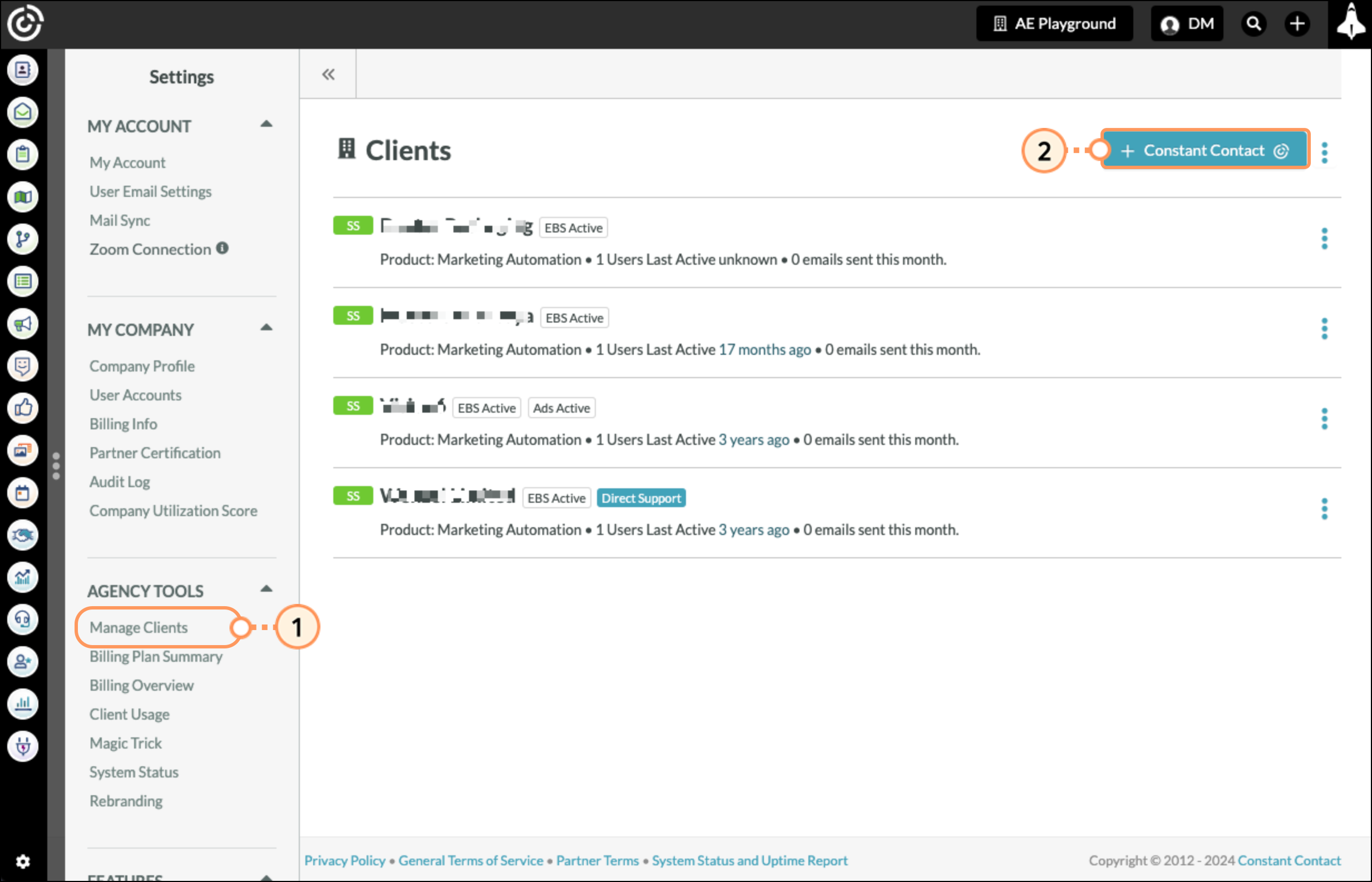Open the Partner Terms link
The height and width of the screenshot is (882, 1372).
tap(598, 860)
